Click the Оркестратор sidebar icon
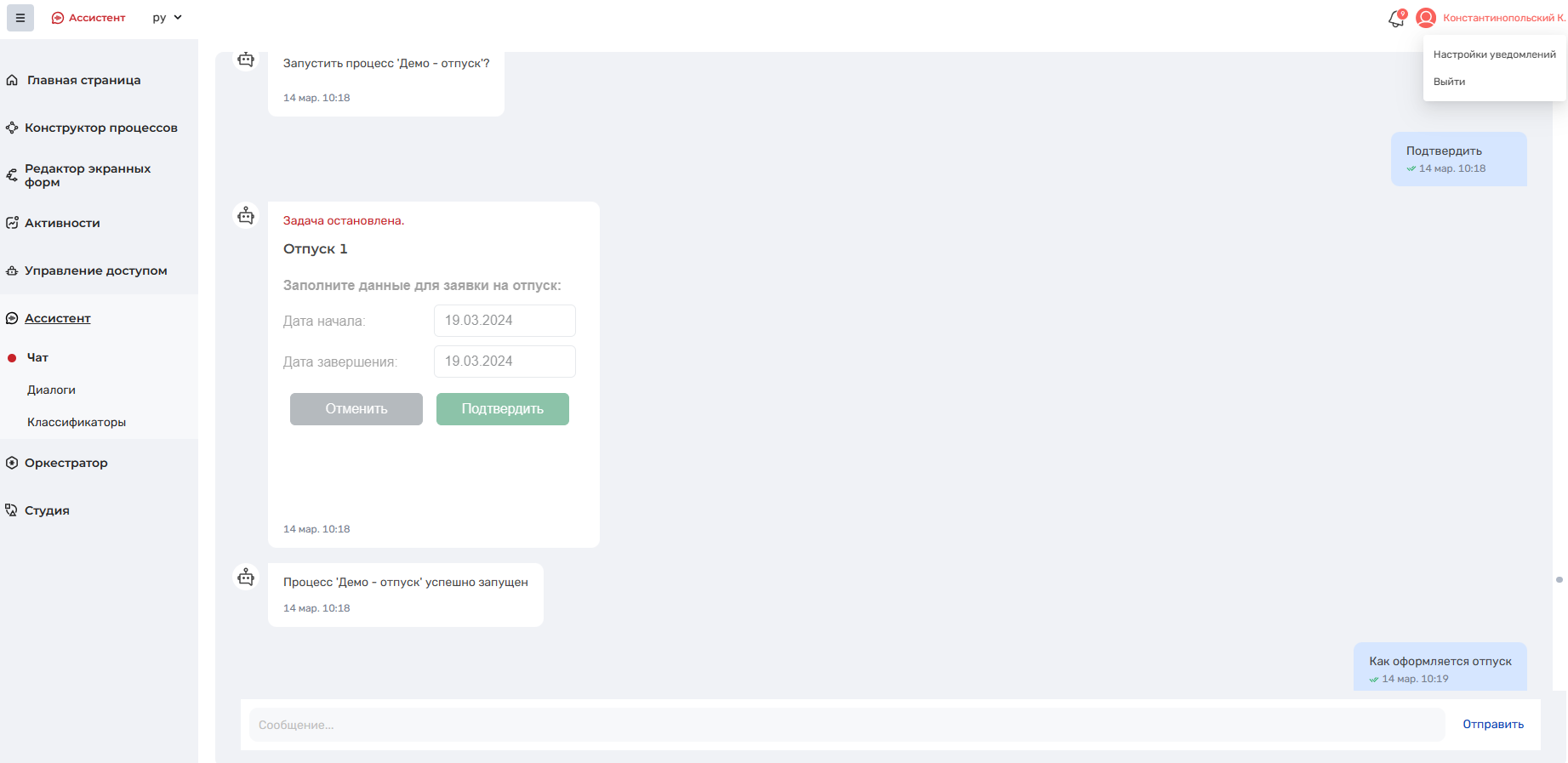This screenshot has width=1568, height=763. pos(12,463)
